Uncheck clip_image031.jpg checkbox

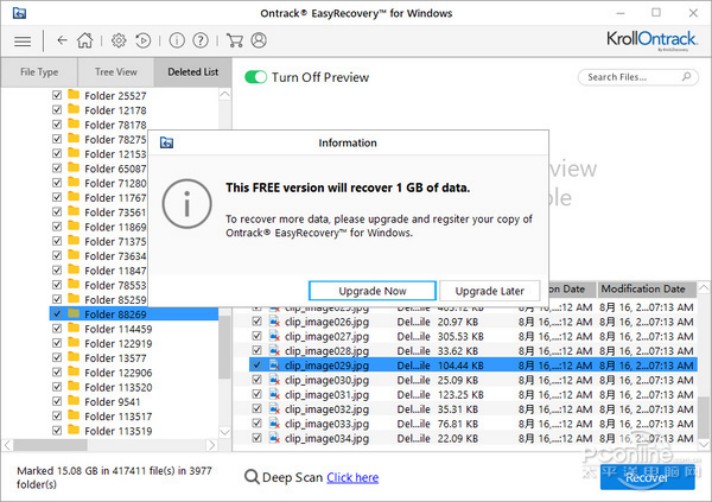click(257, 394)
